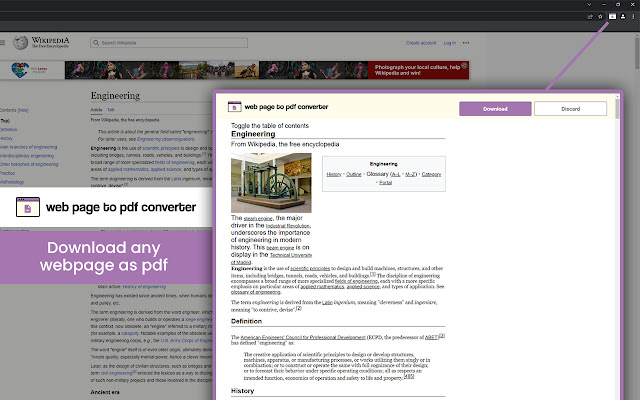The image size is (640, 400).
Task: Click the Engineering title in the preview
Action: click(253, 134)
